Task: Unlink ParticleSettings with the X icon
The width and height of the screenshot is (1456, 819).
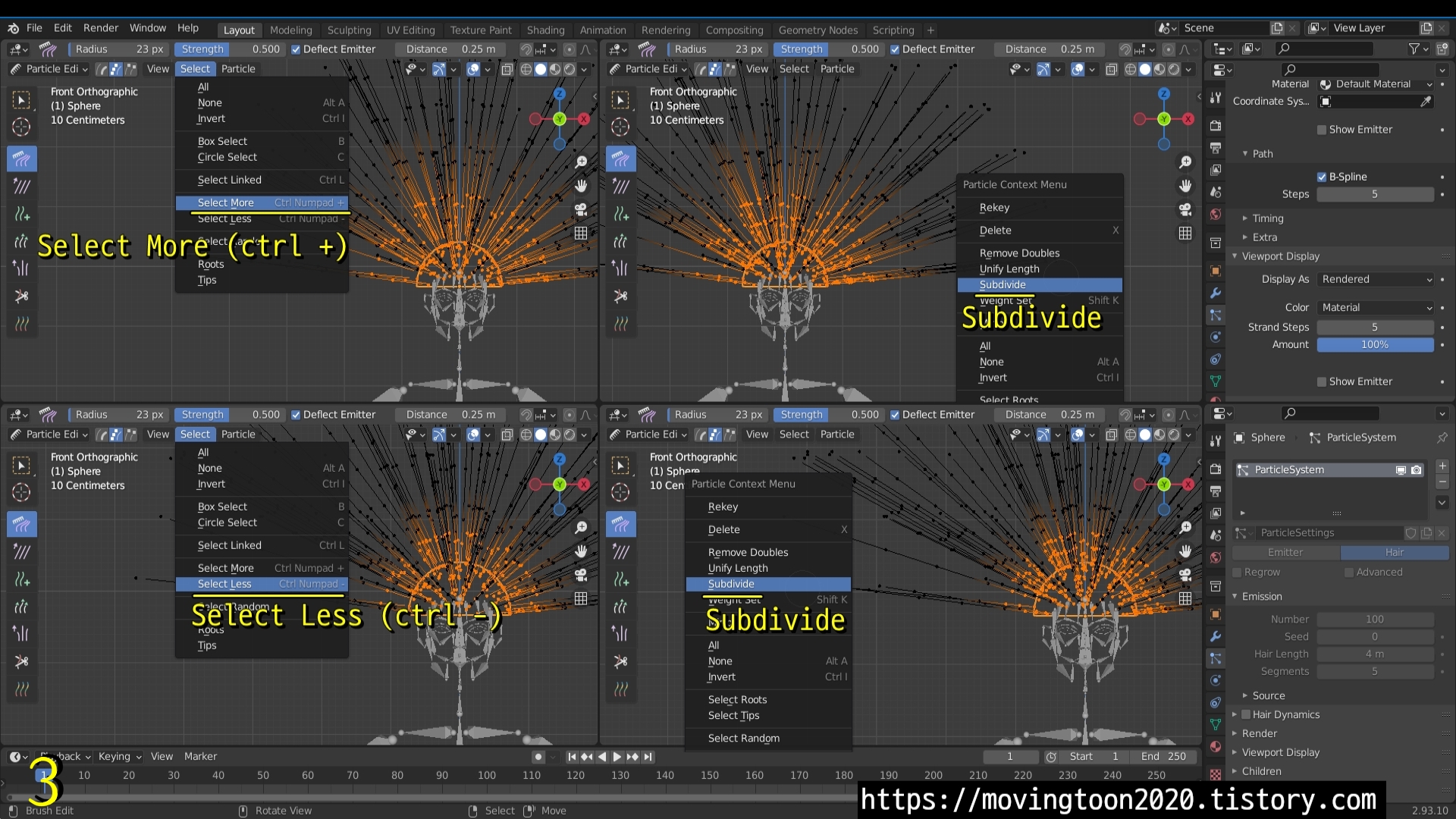Action: click(x=1442, y=533)
